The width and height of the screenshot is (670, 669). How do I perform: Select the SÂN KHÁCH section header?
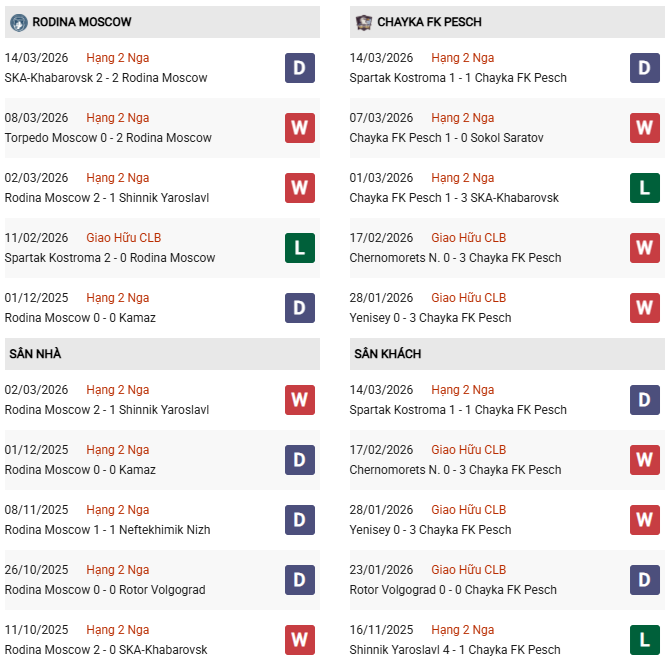pyautogui.click(x=387, y=354)
